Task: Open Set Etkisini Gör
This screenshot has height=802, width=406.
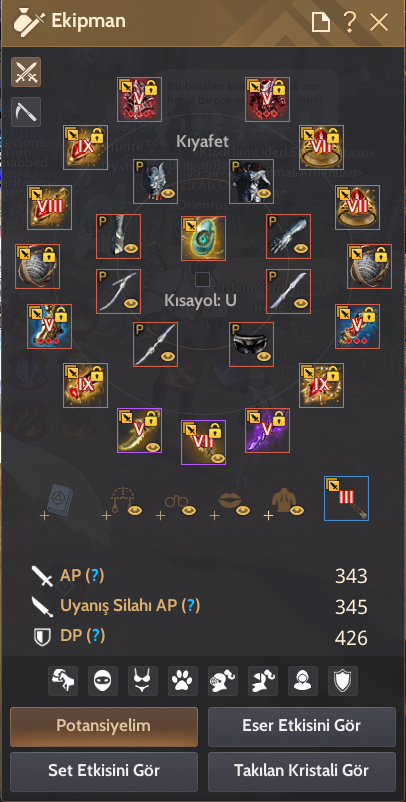Action: pyautogui.click(x=104, y=771)
